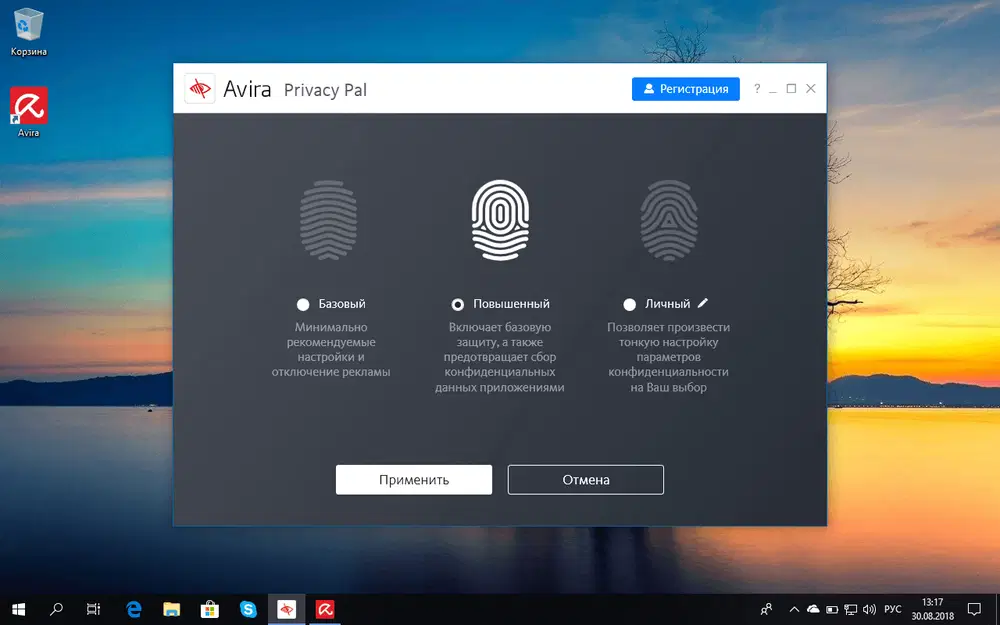Click the Повышенный profile fingerprint icon
Image resolution: width=1000 pixels, height=625 pixels.
(x=500, y=219)
